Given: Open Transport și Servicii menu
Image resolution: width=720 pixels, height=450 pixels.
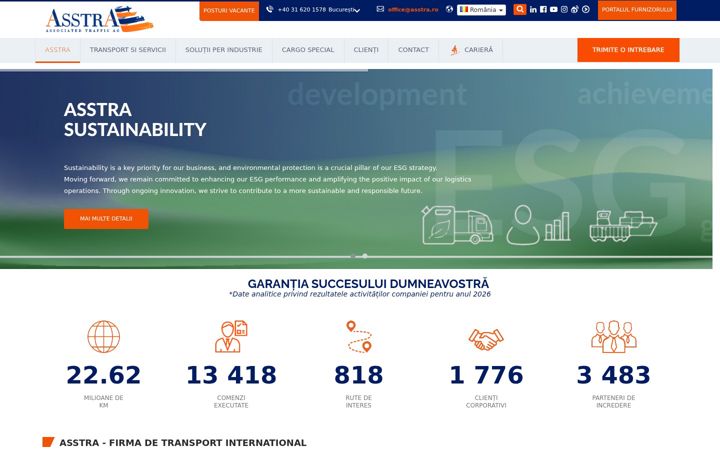Looking at the screenshot, I should pos(128,50).
